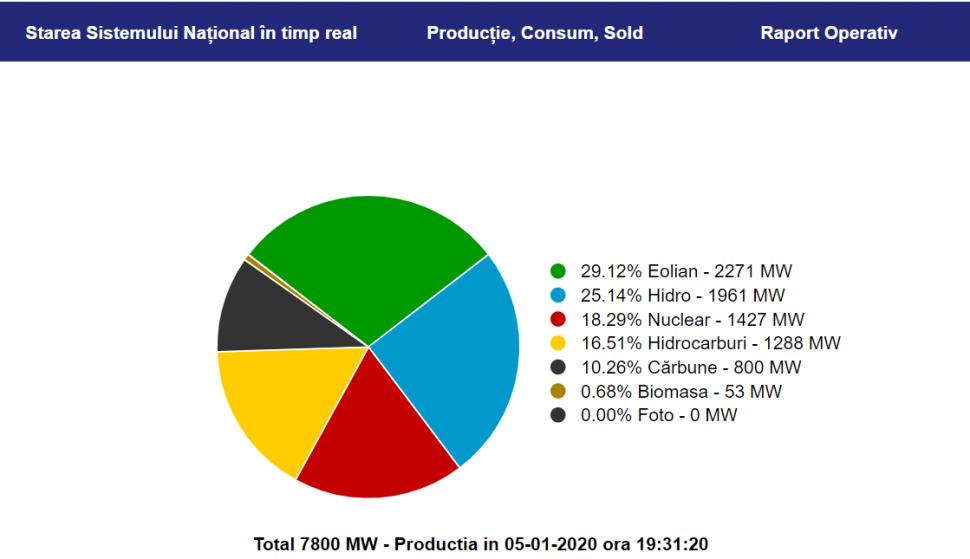Open the Starea Sistemului Național în timp real tab
970x559 pixels.
(x=191, y=33)
